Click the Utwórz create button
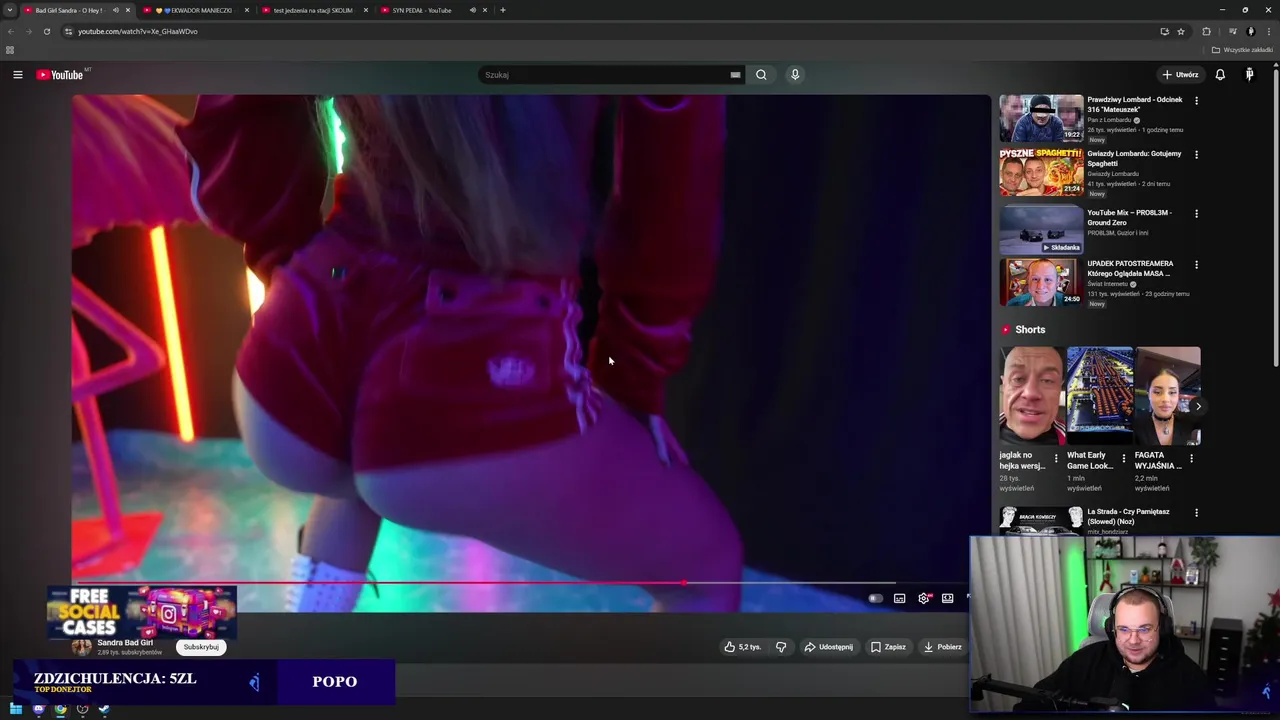Screen dimensions: 1280x720 1180,75
